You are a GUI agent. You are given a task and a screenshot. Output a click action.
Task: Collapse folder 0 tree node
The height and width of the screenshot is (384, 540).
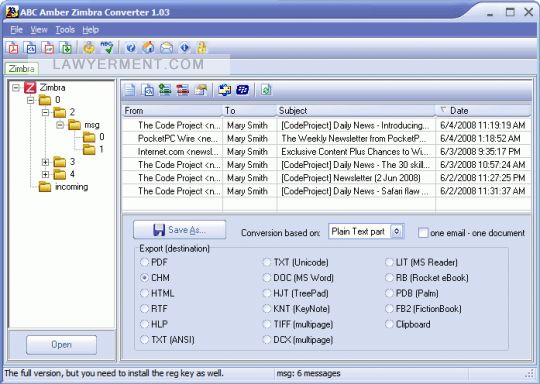(x=31, y=100)
